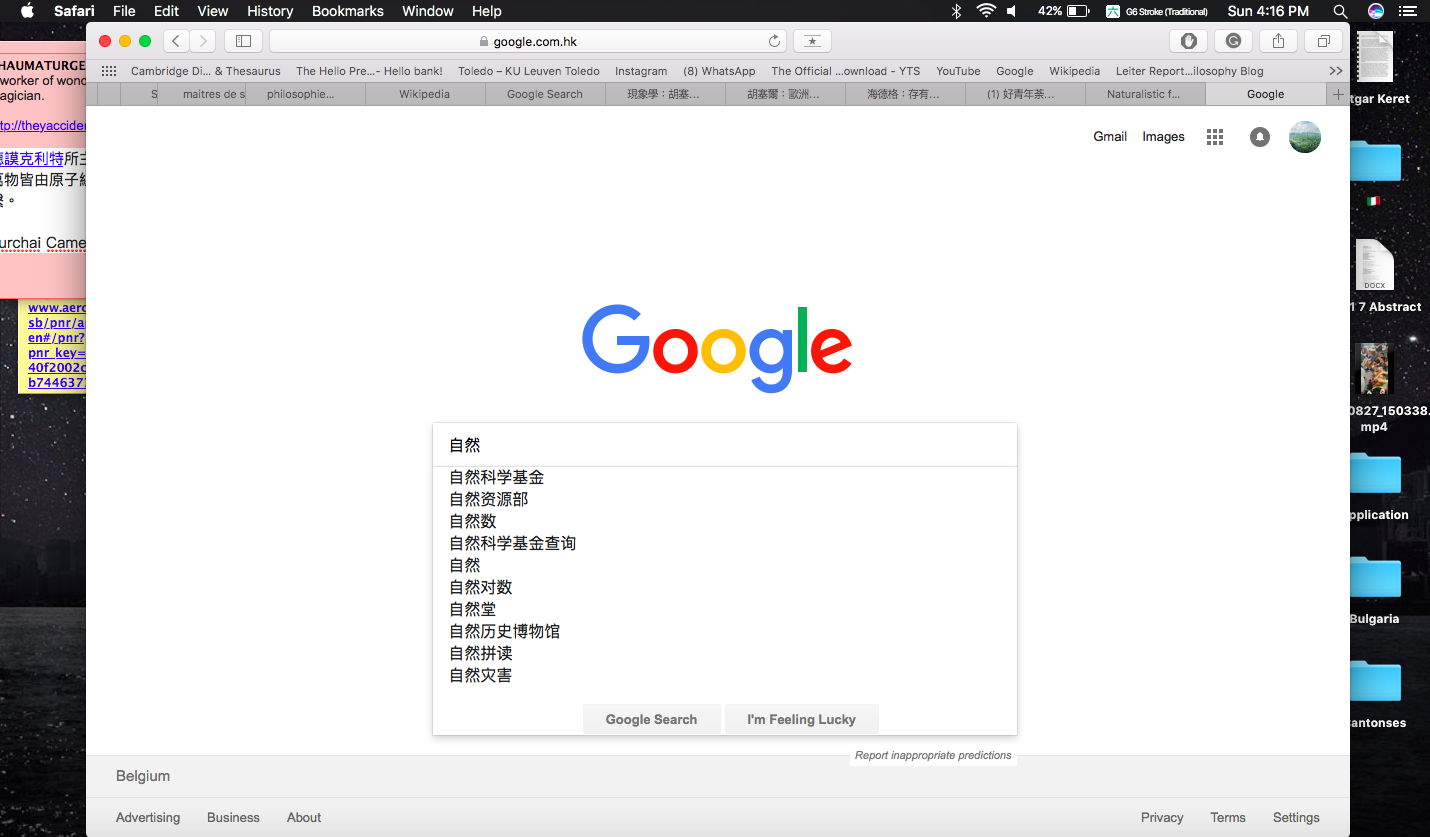Choose suggestion 自然灾害
The height and width of the screenshot is (837, 1430).
coord(481,676)
